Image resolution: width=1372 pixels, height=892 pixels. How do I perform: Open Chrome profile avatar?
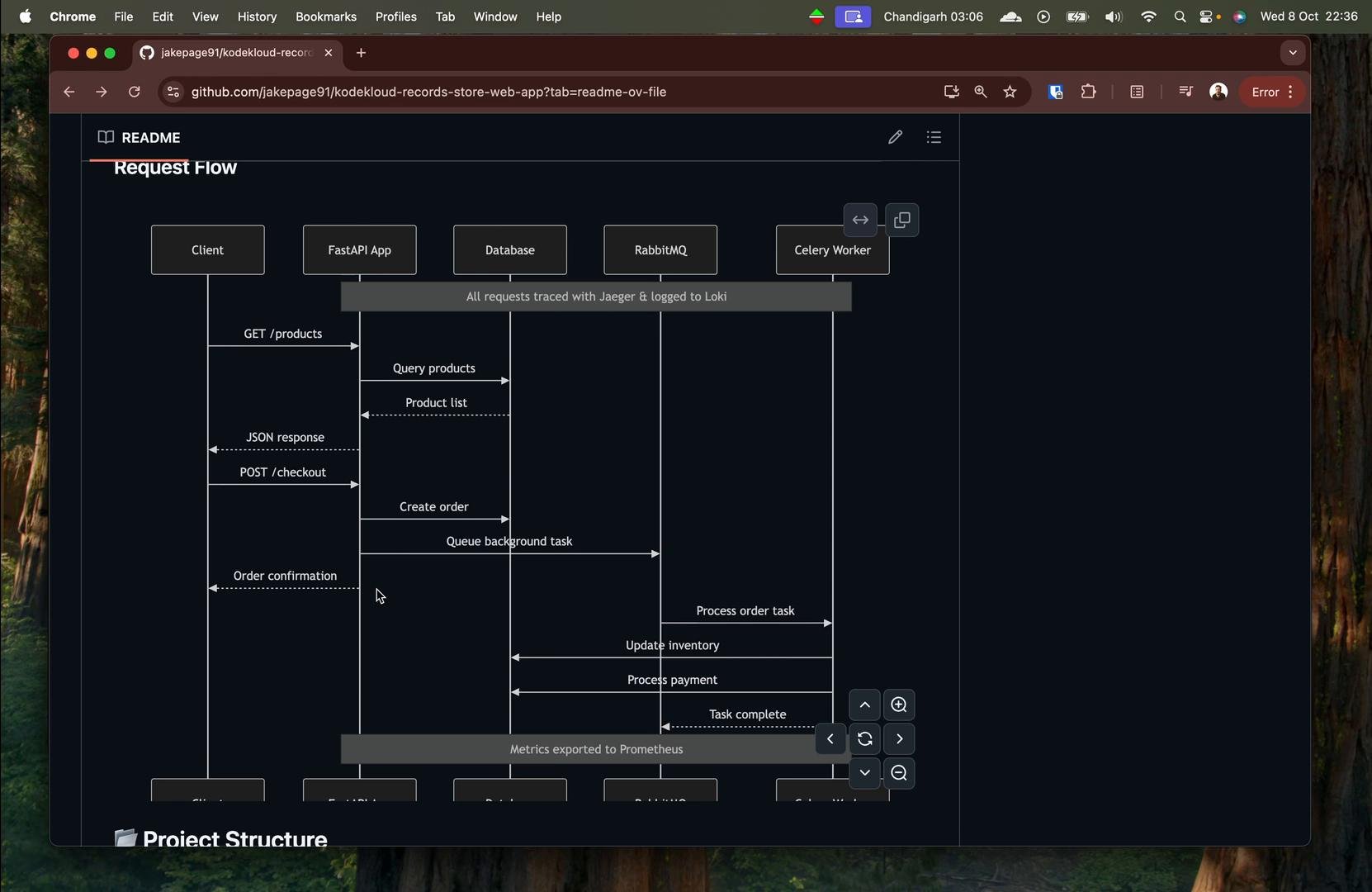pyautogui.click(x=1218, y=92)
